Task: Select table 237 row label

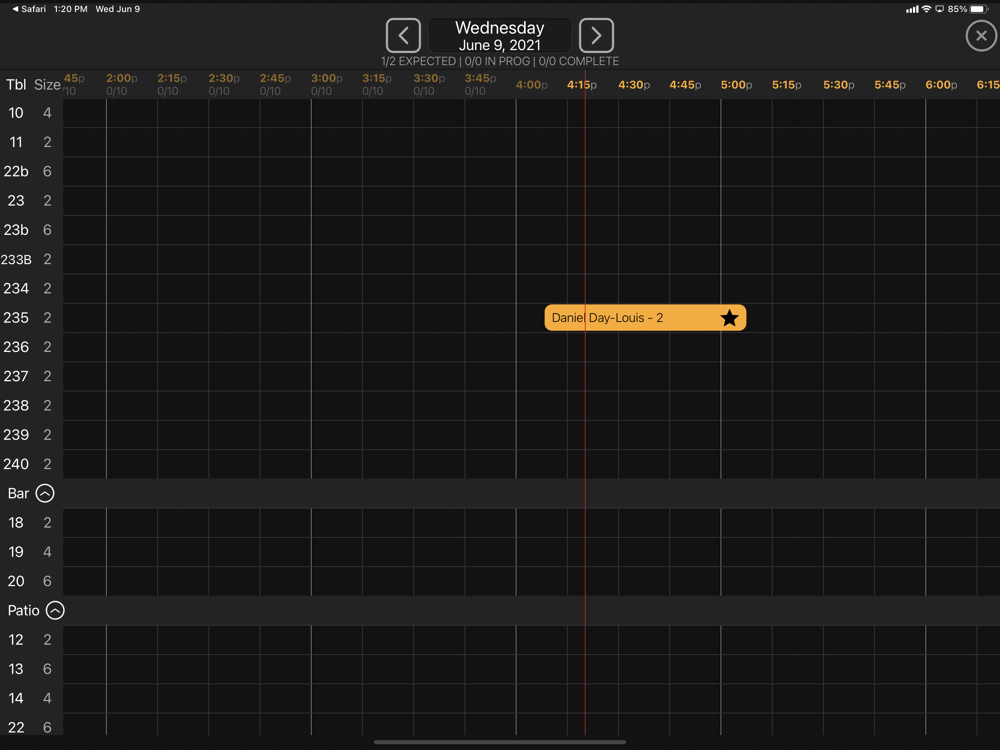Action: [16, 376]
